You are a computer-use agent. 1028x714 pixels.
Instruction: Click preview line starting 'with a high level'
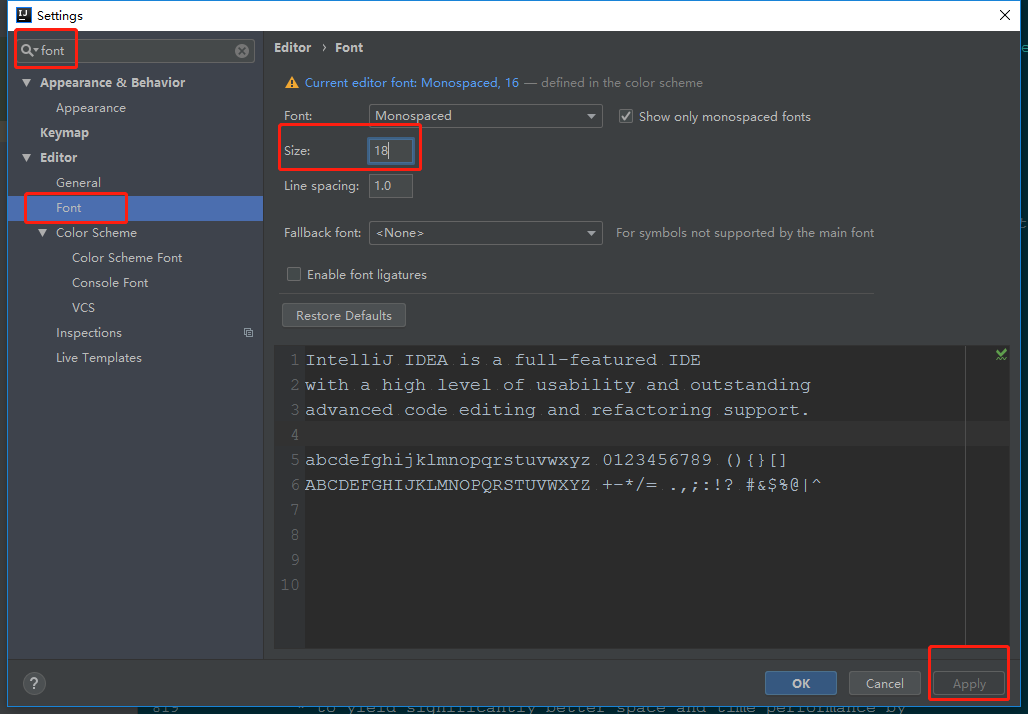click(x=558, y=385)
